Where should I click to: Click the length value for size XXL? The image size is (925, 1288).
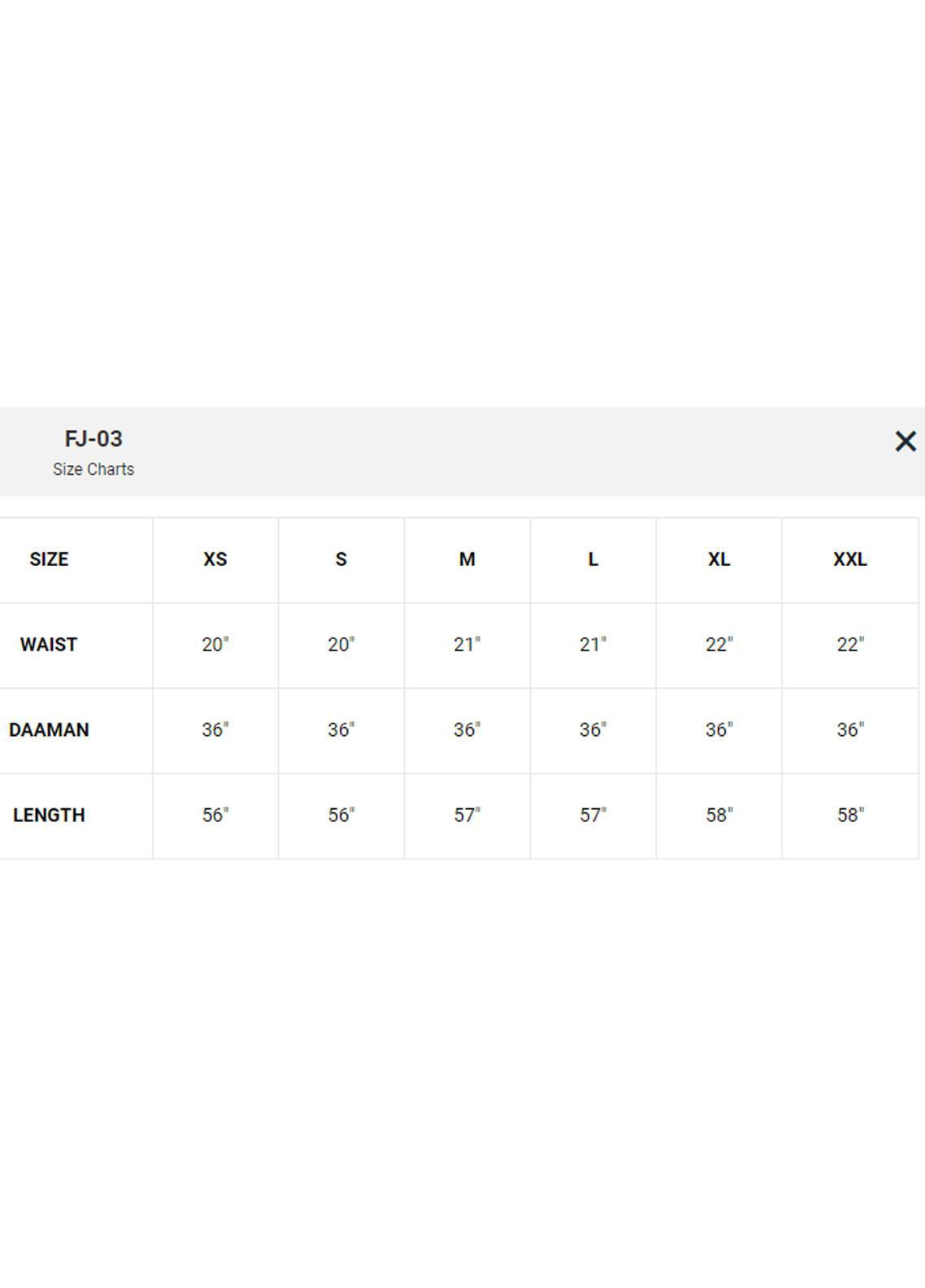pyautogui.click(x=849, y=816)
